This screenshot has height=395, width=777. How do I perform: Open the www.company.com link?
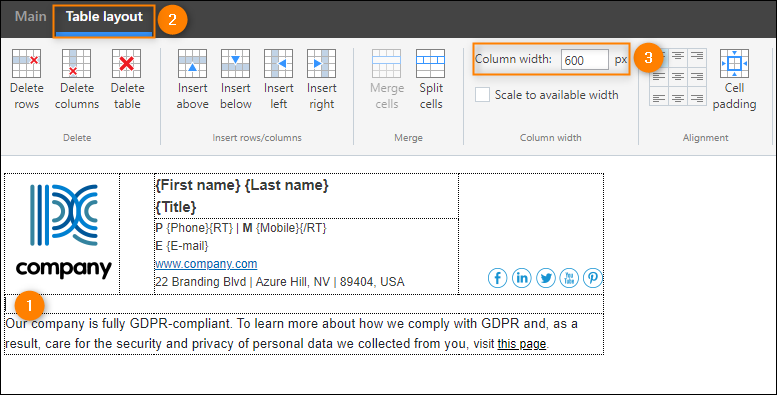206,264
